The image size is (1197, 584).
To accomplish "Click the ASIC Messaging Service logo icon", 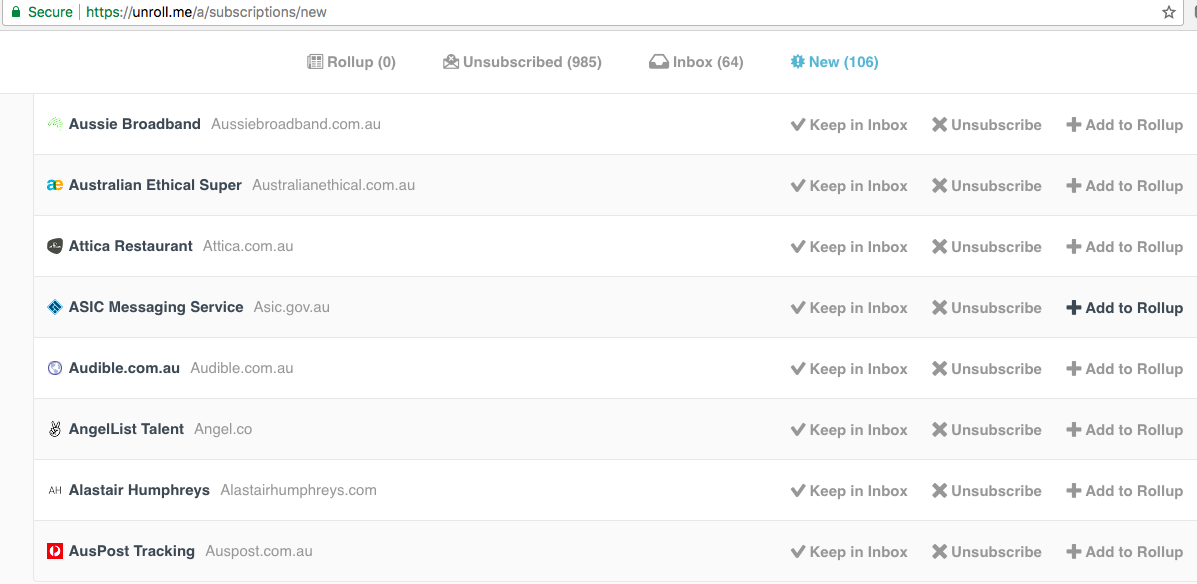I will click(x=55, y=307).
